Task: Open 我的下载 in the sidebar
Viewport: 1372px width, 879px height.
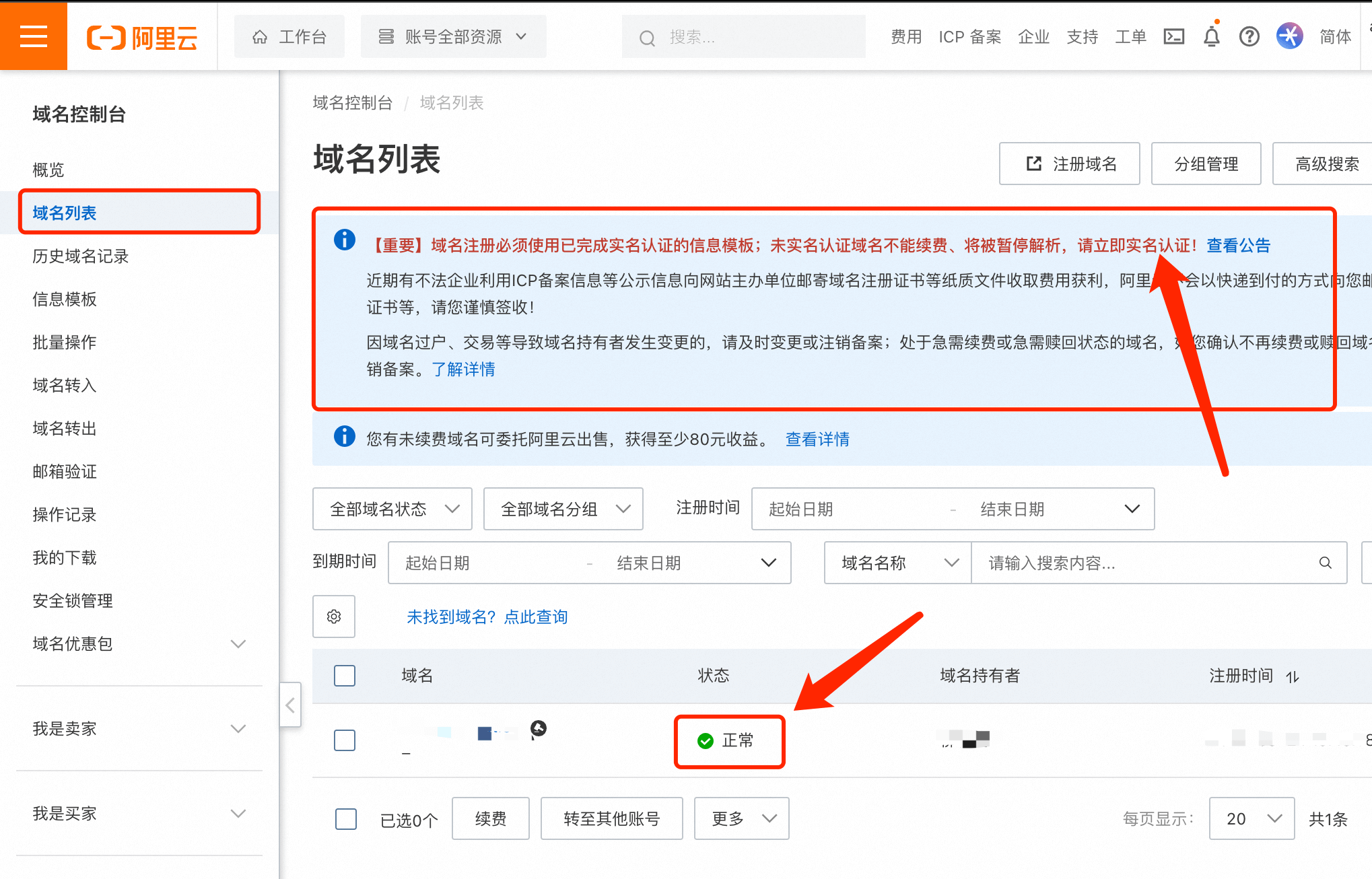Action: coord(65,557)
